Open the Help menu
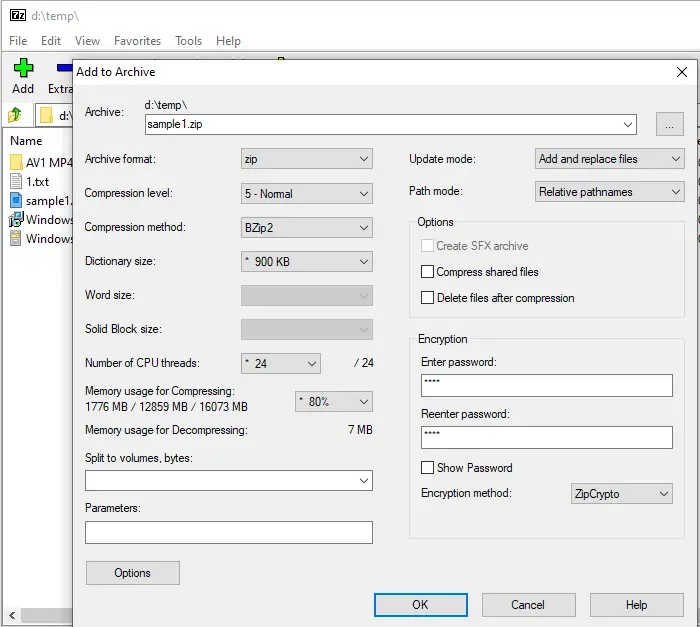Image resolution: width=700 pixels, height=627 pixels. tap(228, 41)
